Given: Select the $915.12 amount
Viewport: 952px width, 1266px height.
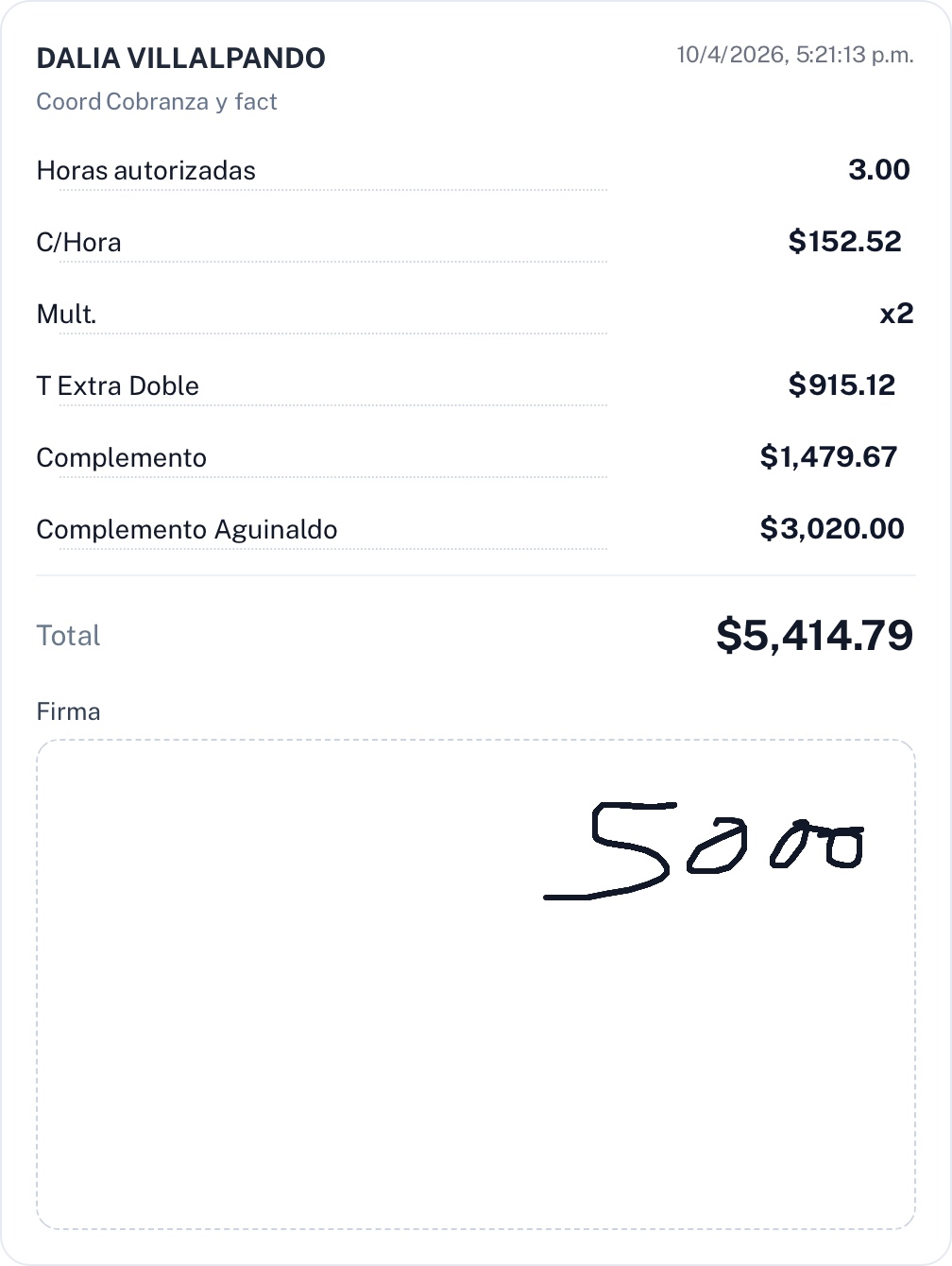Looking at the screenshot, I should click(841, 385).
